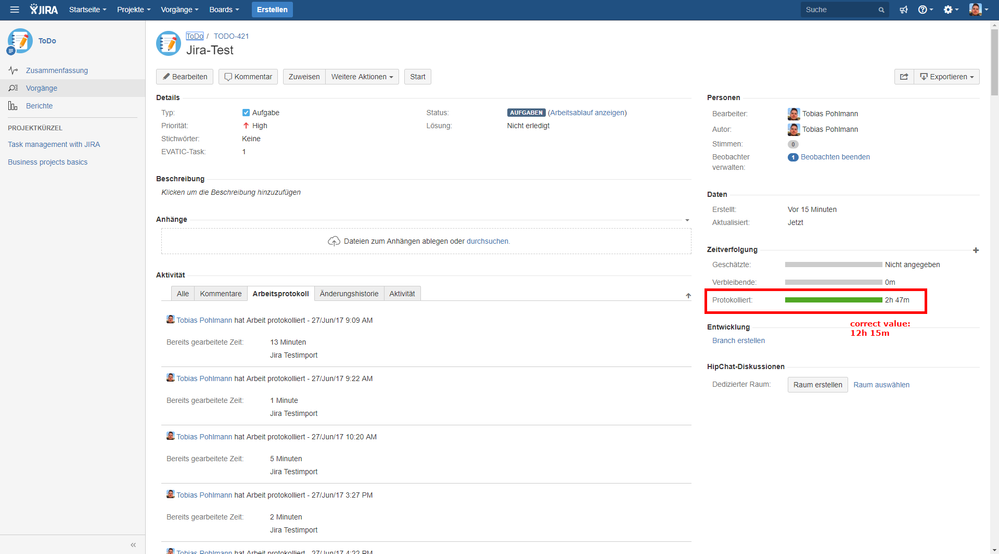The height and width of the screenshot is (554, 999).
Task: Click avatar on the 3:27 PM work log
Action: point(170,494)
